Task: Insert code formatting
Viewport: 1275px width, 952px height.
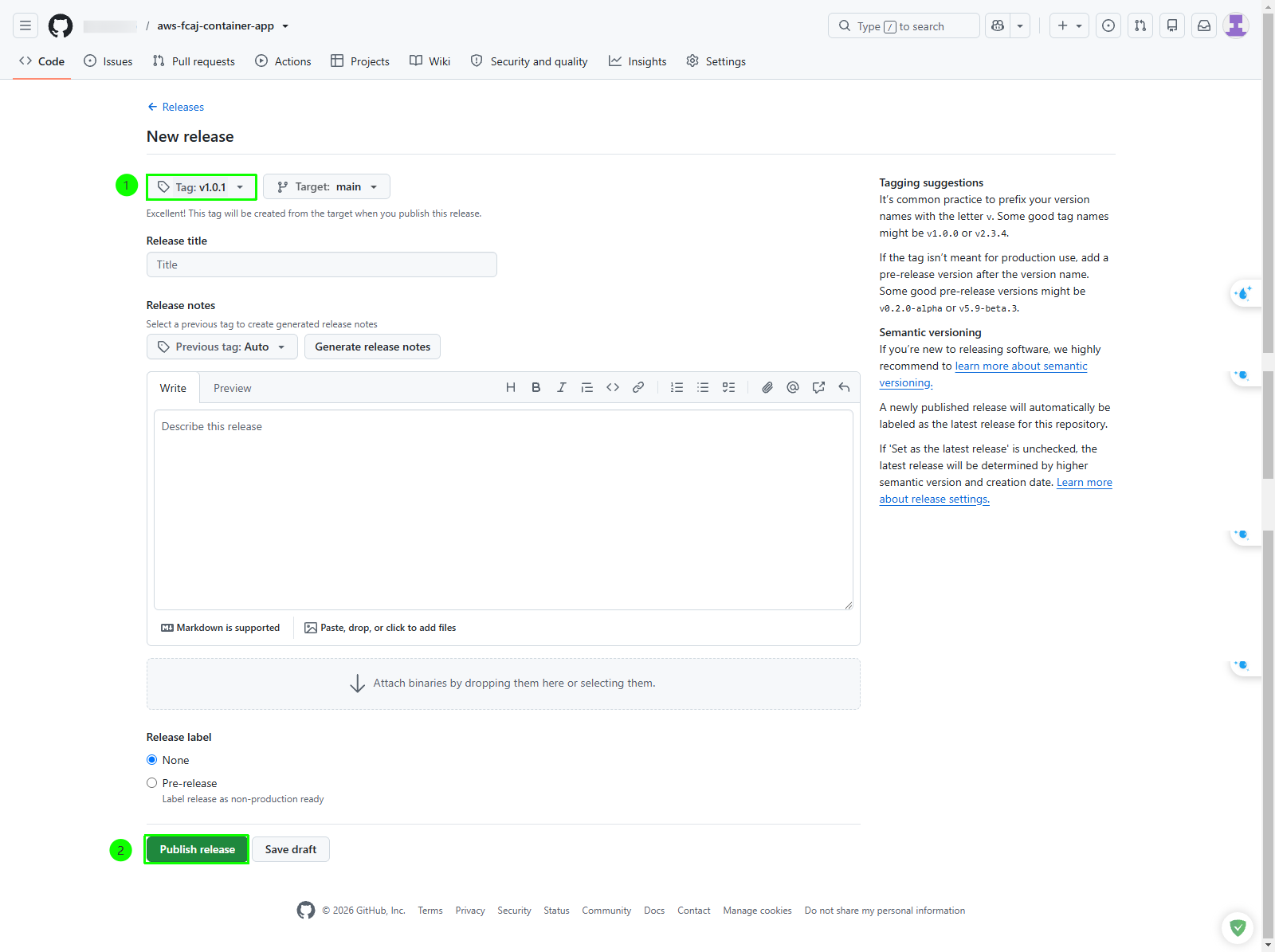Action: tap(613, 387)
